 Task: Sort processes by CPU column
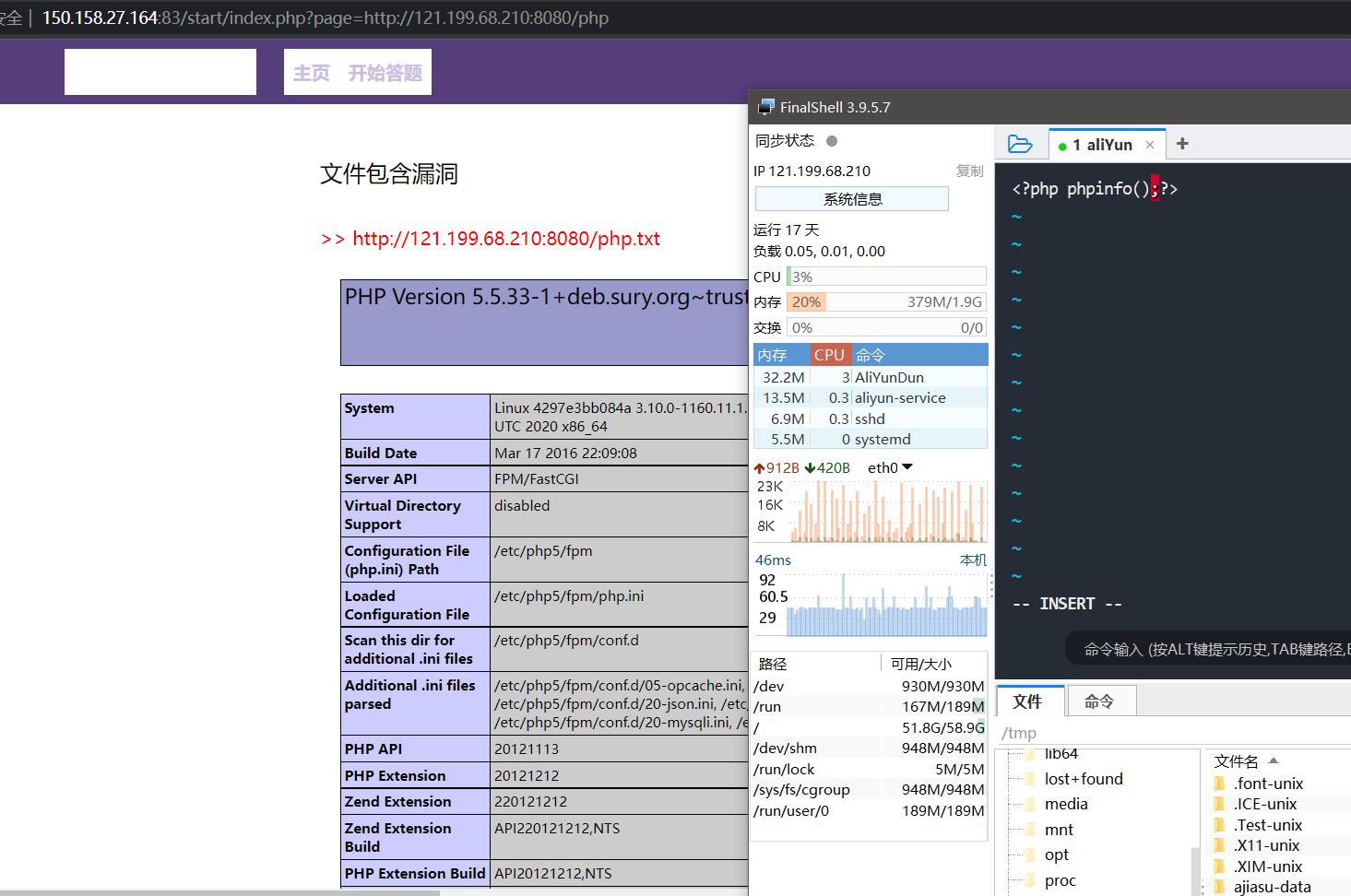click(830, 355)
